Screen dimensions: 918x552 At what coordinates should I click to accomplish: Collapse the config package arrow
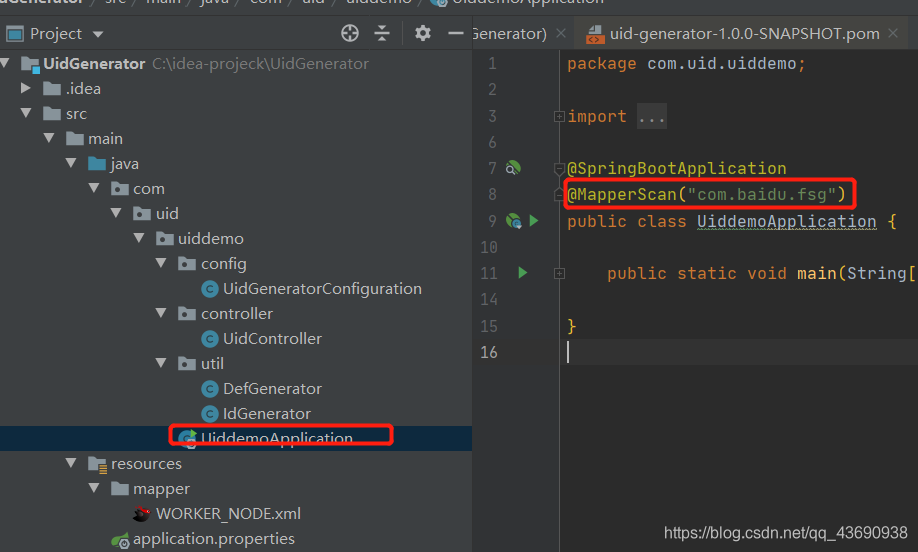(162, 263)
